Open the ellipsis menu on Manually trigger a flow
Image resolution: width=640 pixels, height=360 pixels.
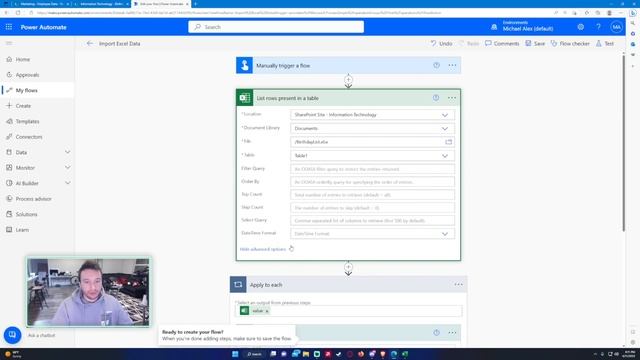coord(452,65)
